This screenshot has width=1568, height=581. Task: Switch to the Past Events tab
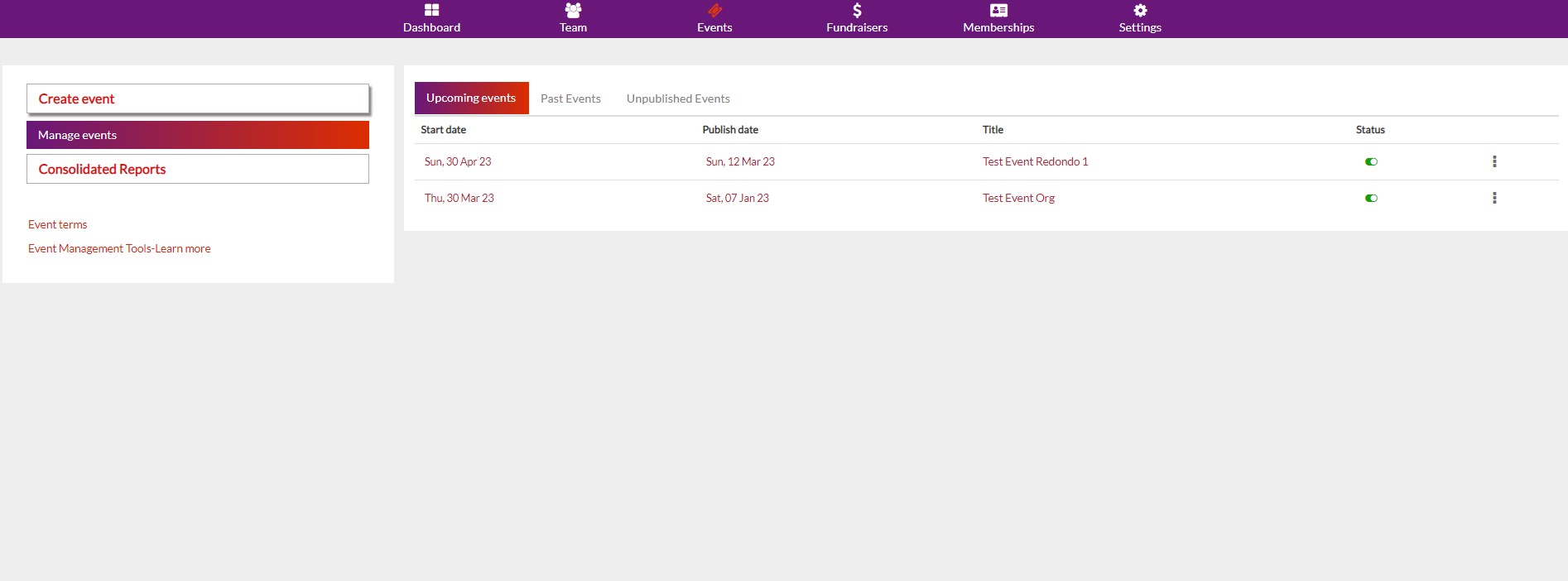570,98
